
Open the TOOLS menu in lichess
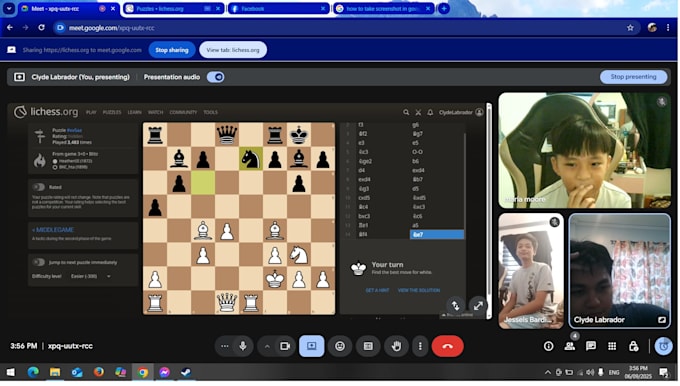click(x=210, y=112)
